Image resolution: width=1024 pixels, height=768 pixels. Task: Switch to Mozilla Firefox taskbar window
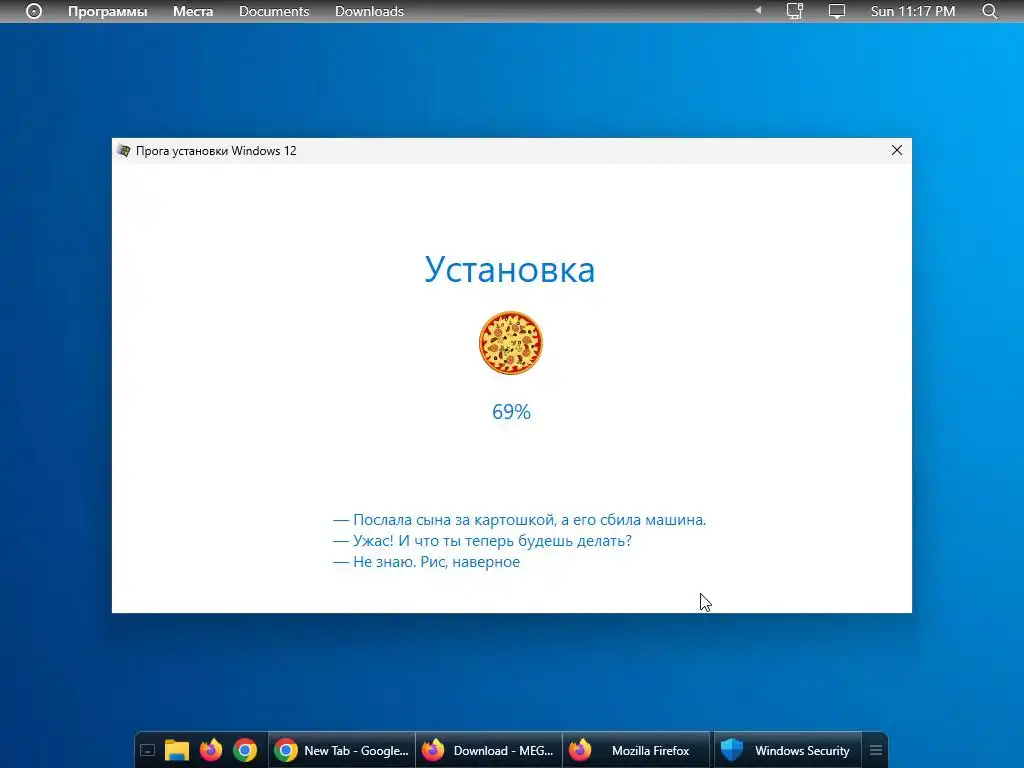636,750
